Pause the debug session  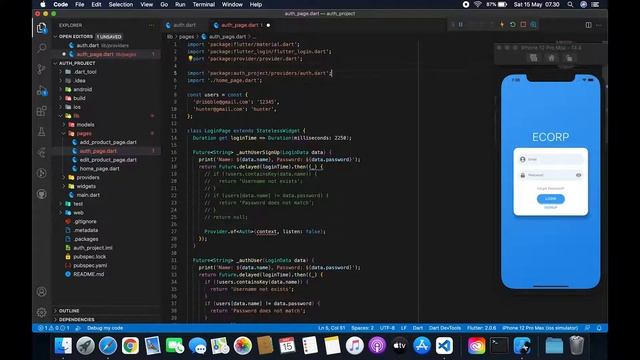point(460,24)
